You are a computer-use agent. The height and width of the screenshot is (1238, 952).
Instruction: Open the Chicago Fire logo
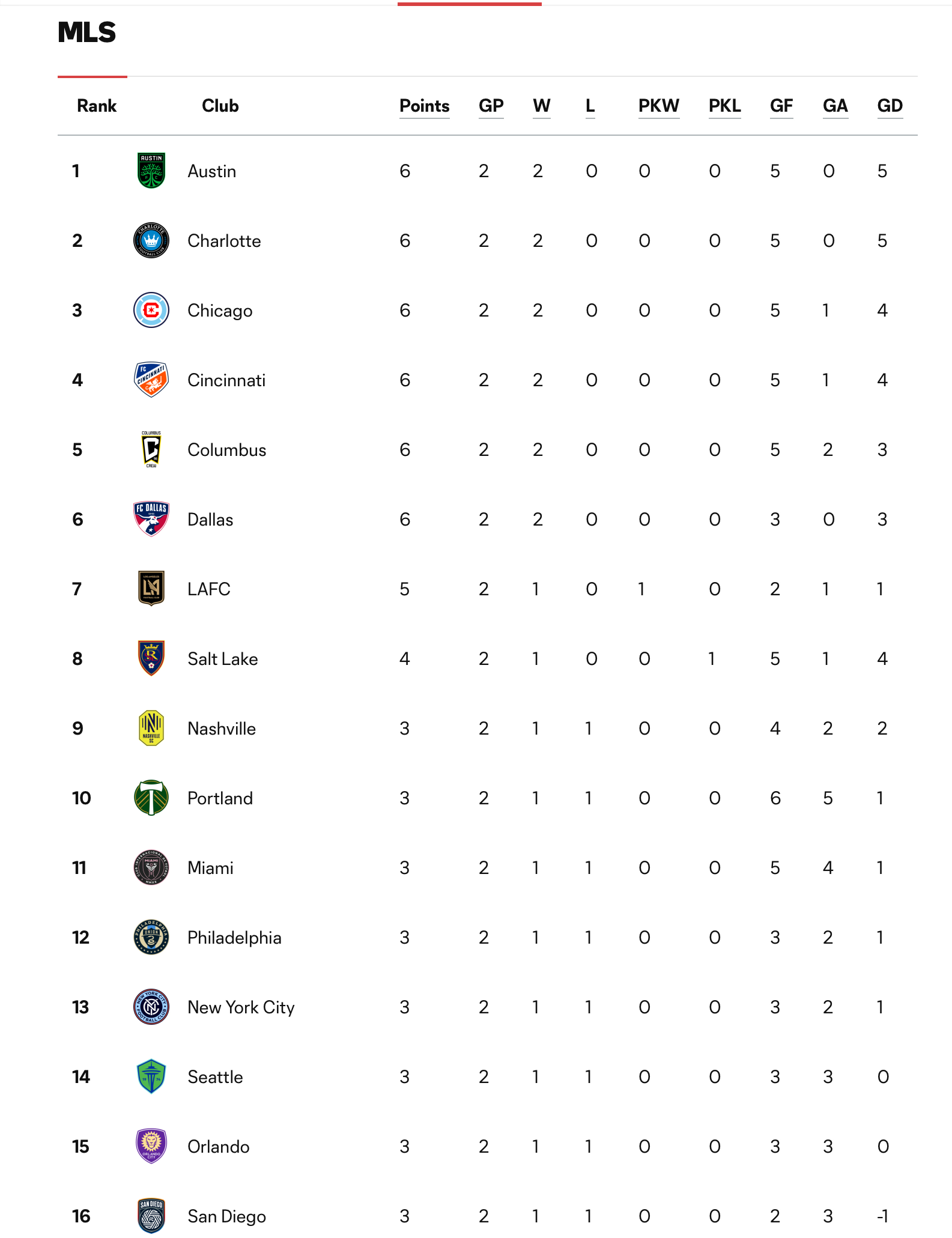tap(151, 310)
